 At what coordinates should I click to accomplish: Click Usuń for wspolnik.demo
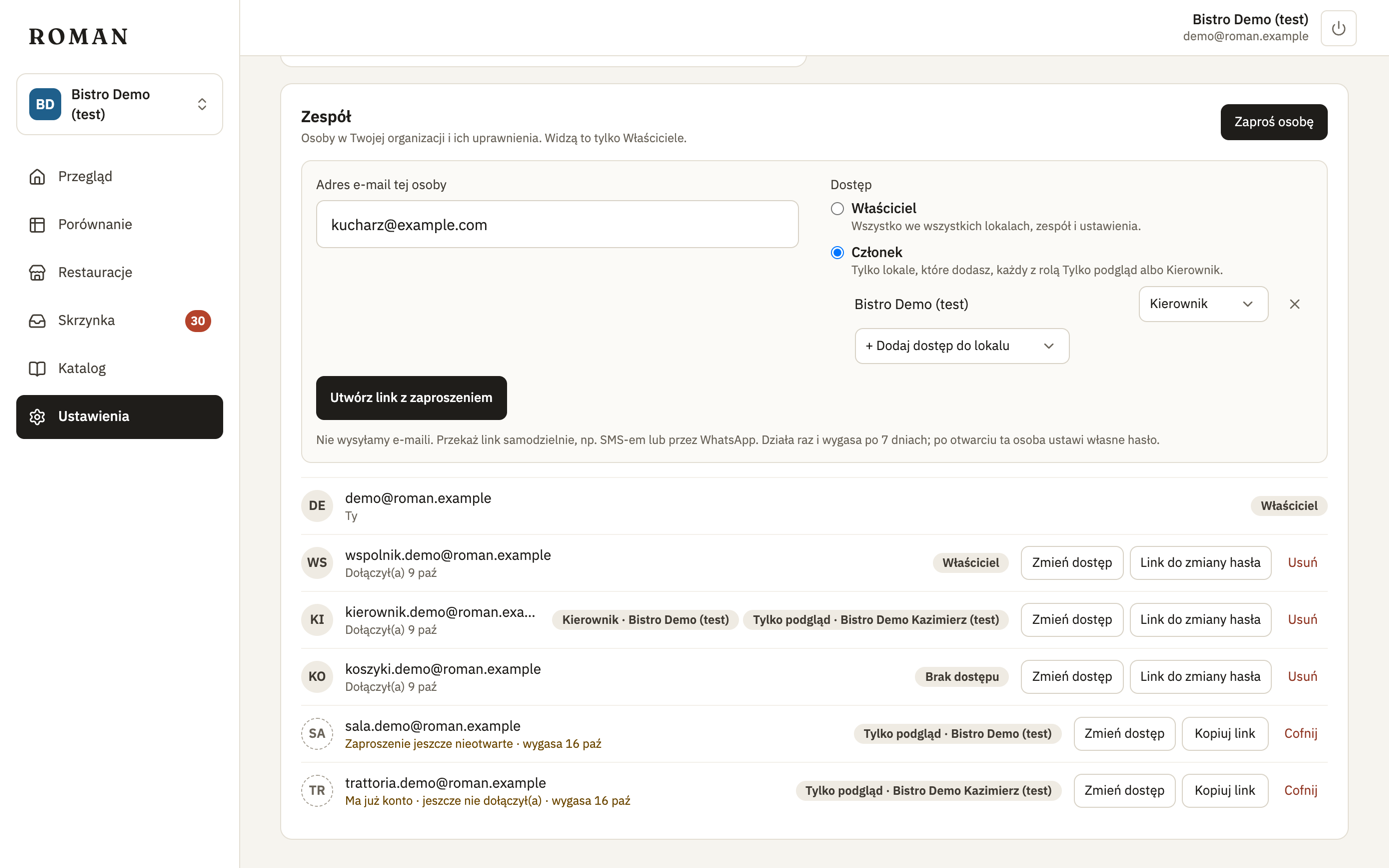(1303, 563)
